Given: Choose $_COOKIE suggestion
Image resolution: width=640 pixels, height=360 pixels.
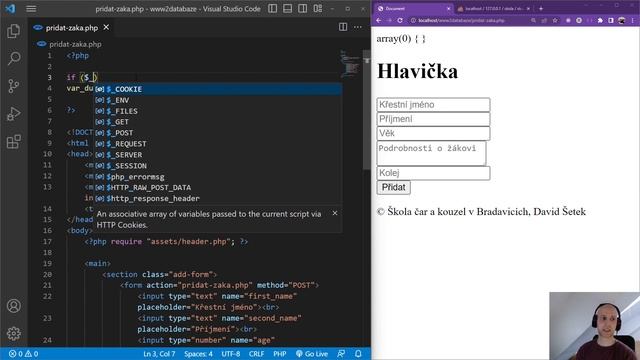Looking at the screenshot, I should (x=218, y=89).
